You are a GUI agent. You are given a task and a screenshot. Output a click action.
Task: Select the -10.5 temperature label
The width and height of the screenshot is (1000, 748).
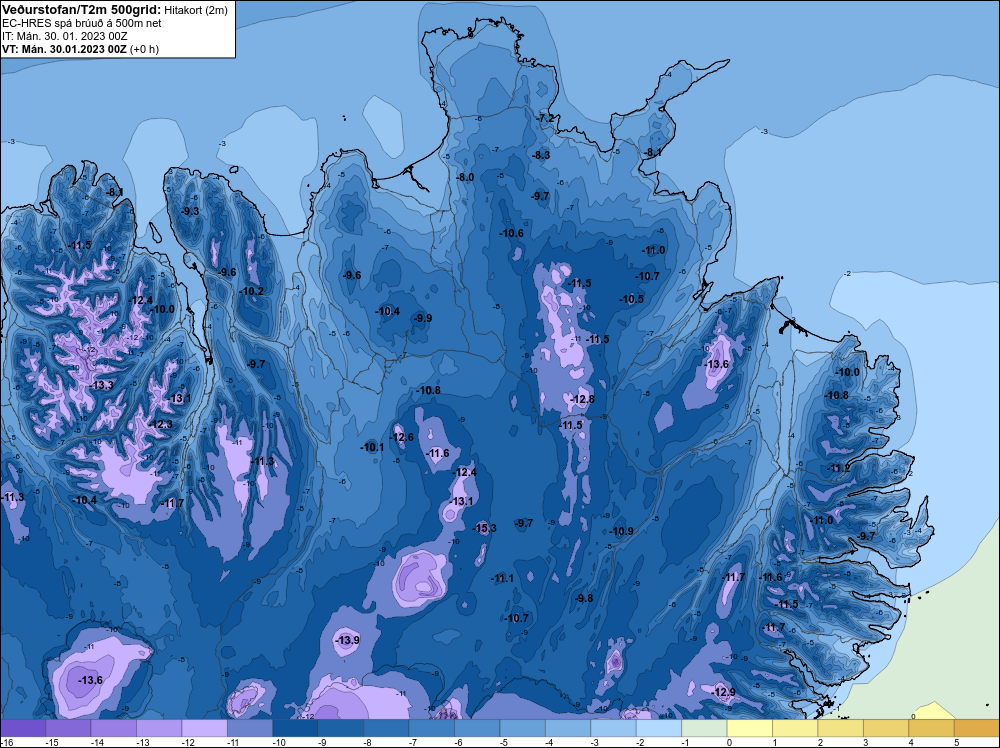tap(631, 299)
